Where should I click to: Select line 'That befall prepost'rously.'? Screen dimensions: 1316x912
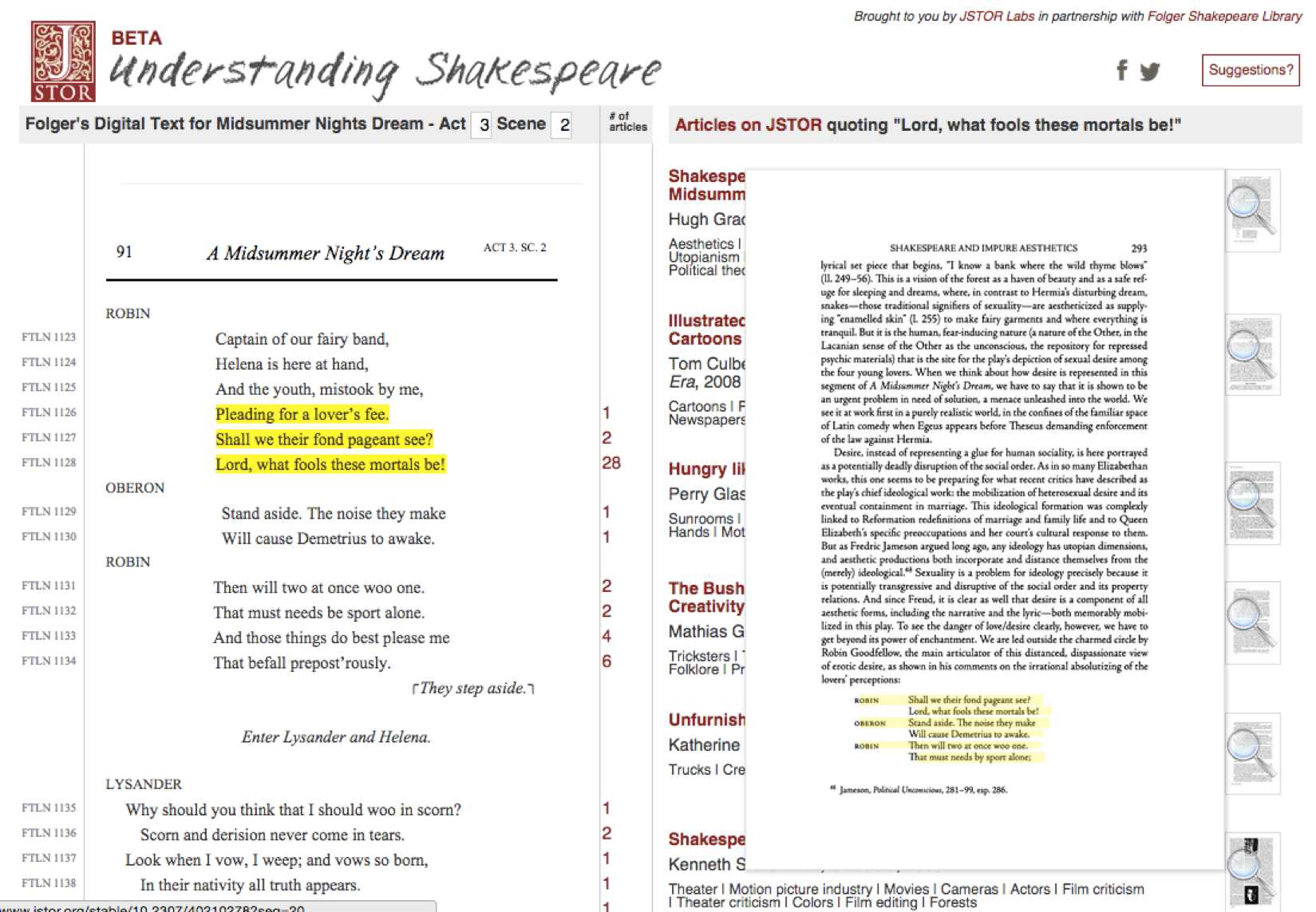point(302,663)
